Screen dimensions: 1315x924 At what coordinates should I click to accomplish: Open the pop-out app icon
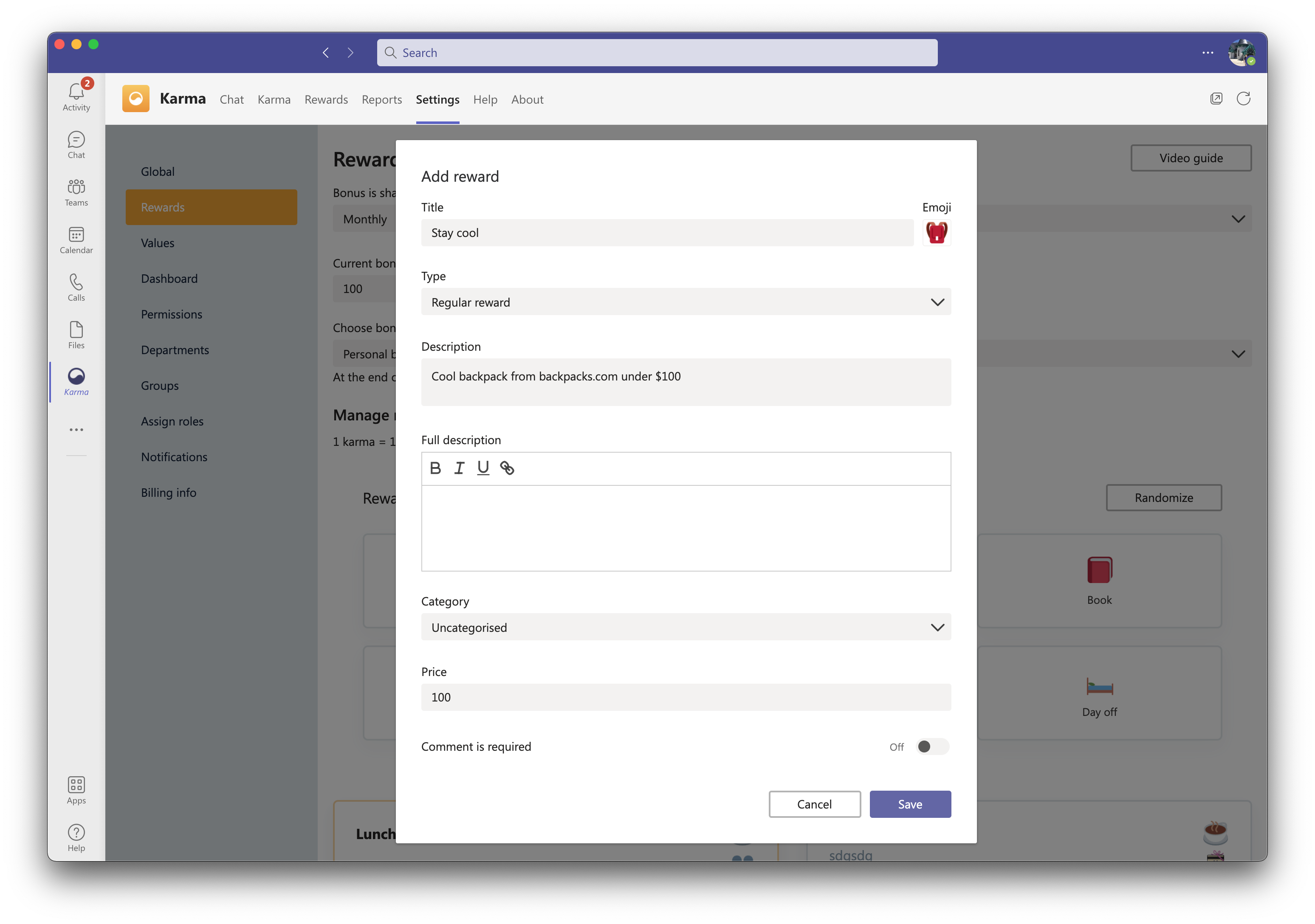coord(1216,99)
